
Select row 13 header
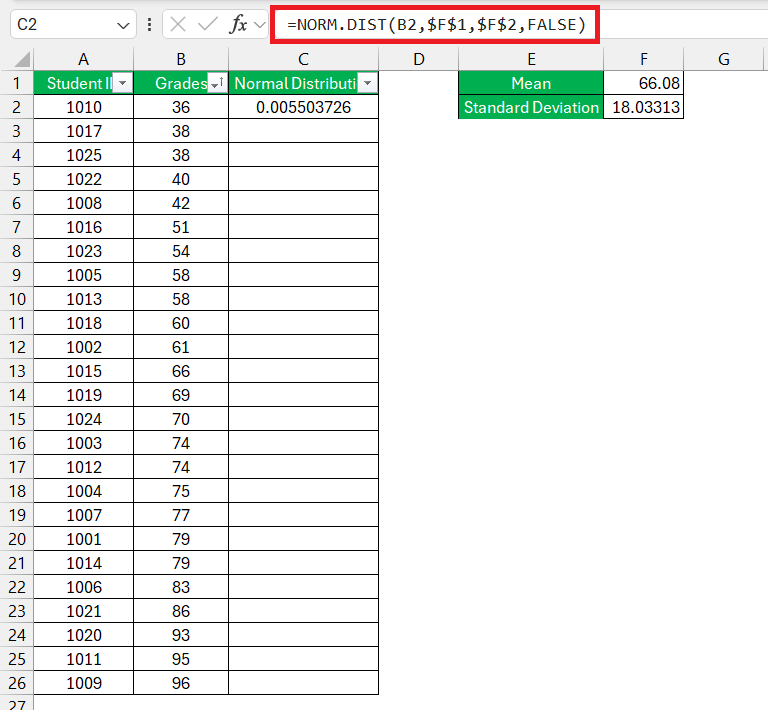17,371
